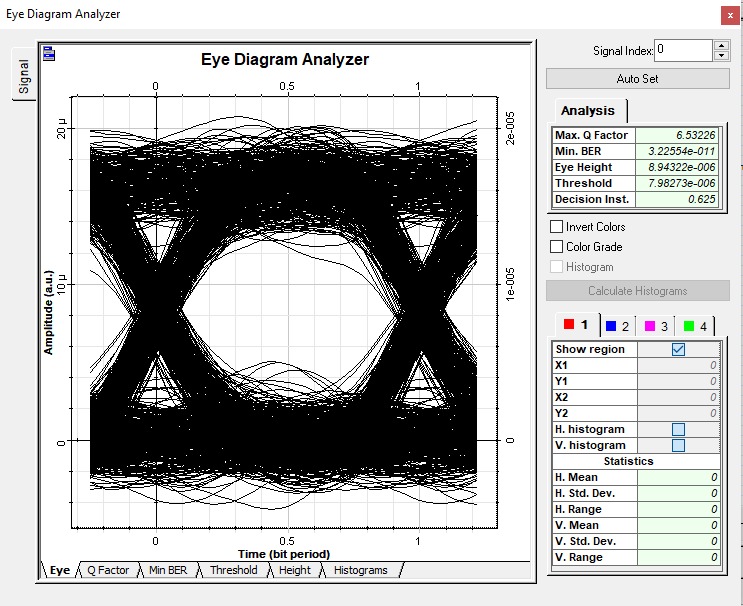Screen dimensions: 743x606
Task: Click the blue menu icon at graph corner
Action: [49, 54]
